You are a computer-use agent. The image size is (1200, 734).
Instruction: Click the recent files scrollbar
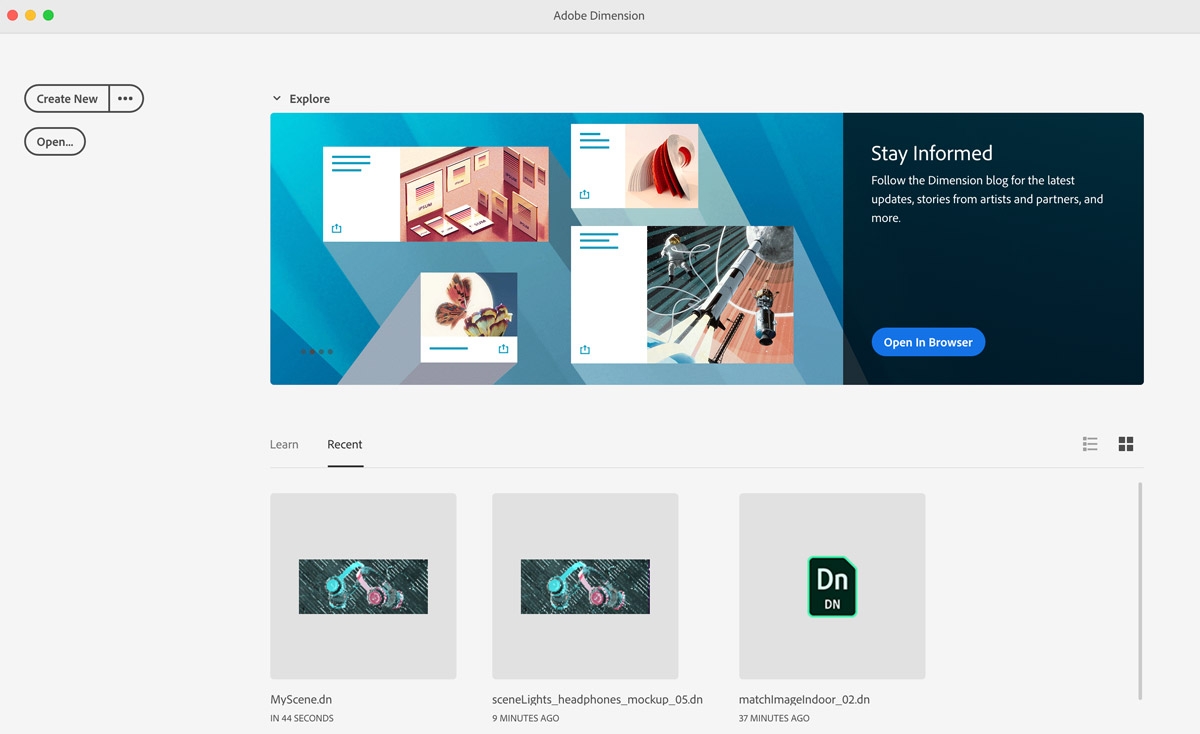1139,590
